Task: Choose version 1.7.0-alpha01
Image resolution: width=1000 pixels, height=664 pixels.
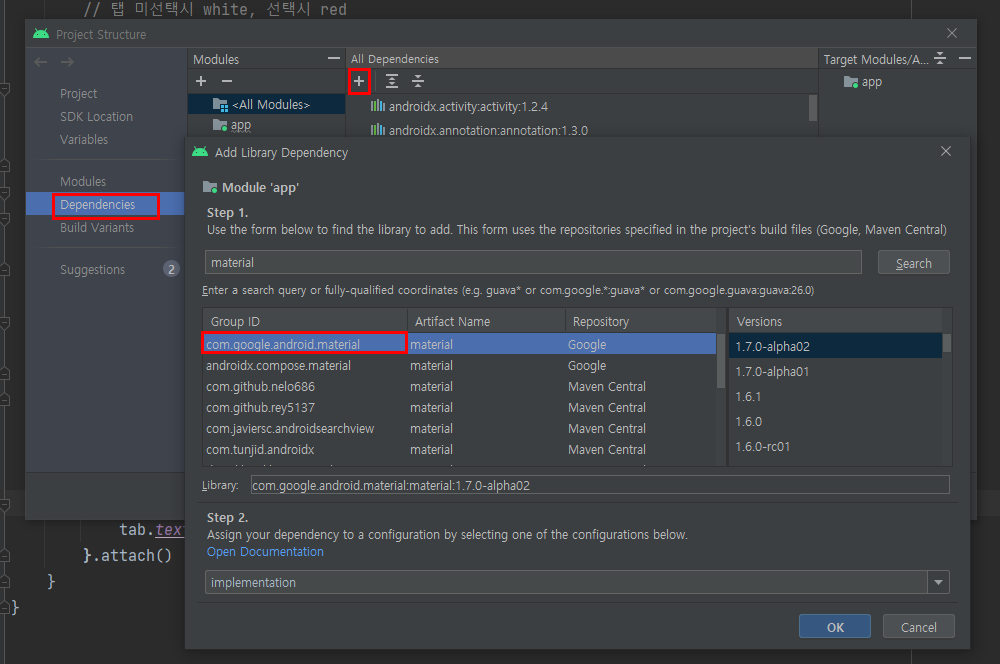Action: click(835, 371)
